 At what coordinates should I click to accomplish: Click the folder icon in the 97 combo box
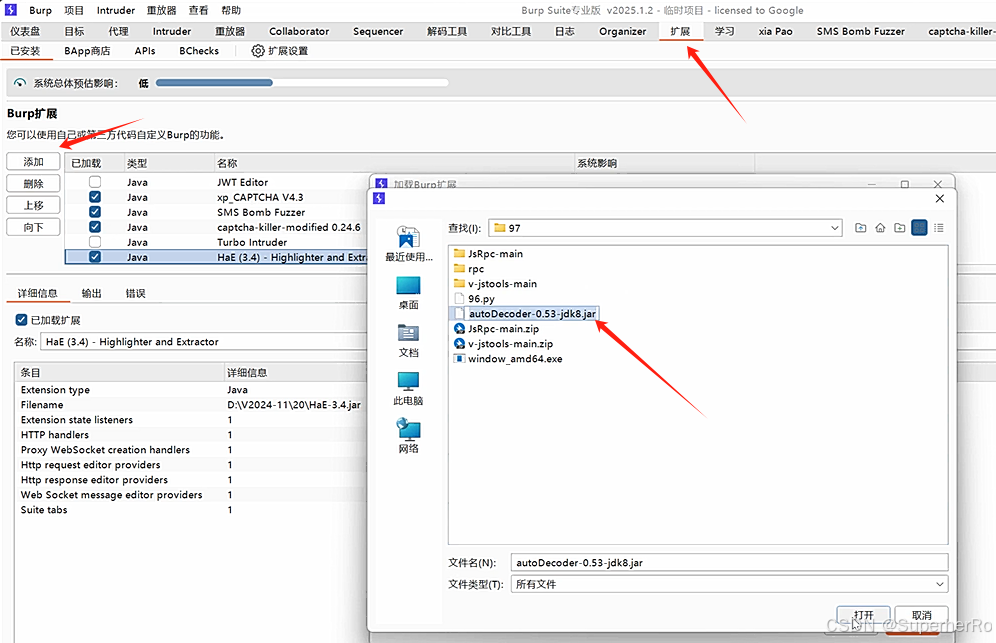pyautogui.click(x=500, y=228)
